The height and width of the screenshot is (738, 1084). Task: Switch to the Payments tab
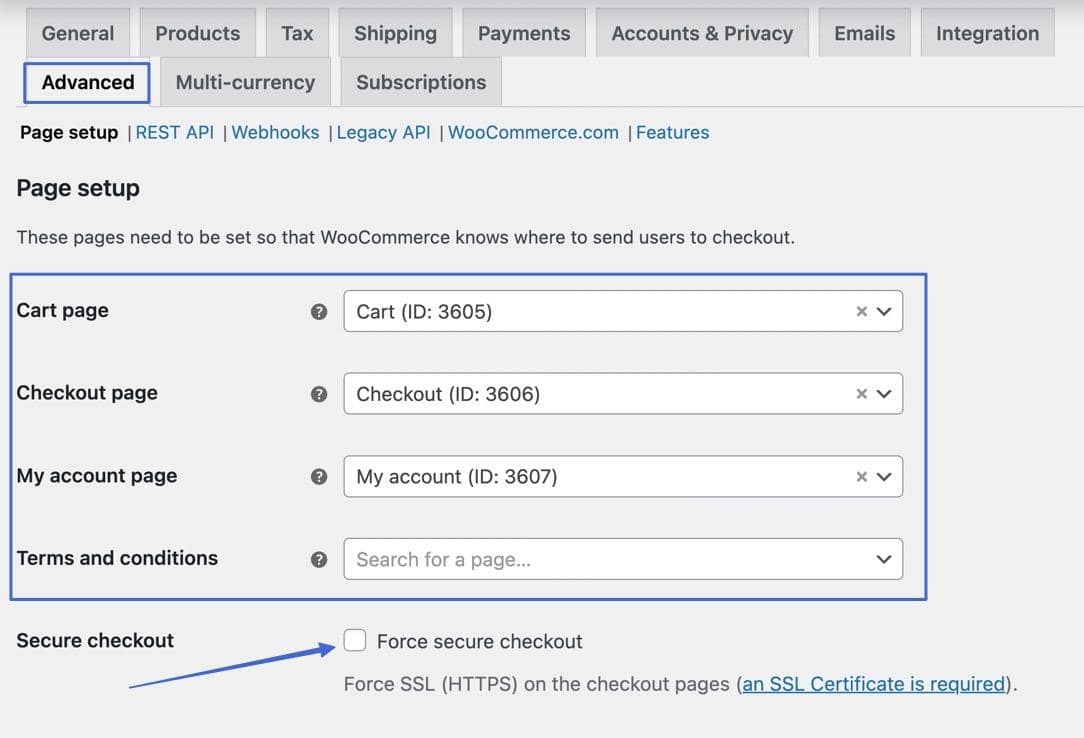(x=524, y=32)
